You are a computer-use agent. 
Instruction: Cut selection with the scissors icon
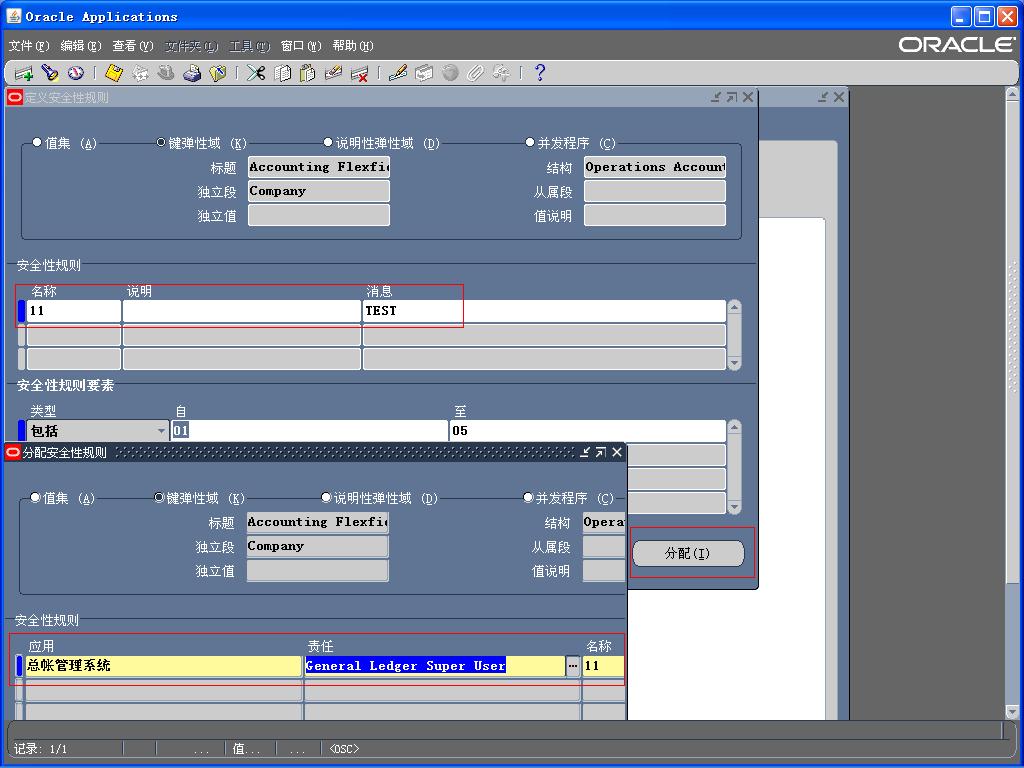point(256,73)
